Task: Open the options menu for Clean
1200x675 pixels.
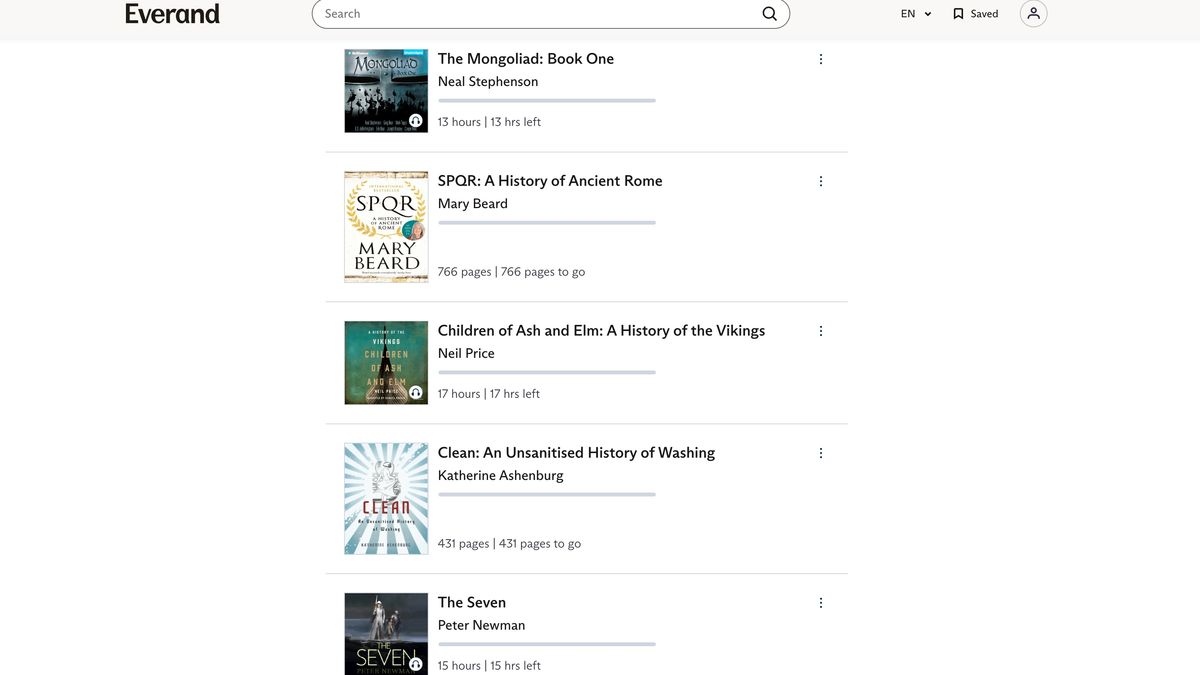Action: (x=820, y=452)
